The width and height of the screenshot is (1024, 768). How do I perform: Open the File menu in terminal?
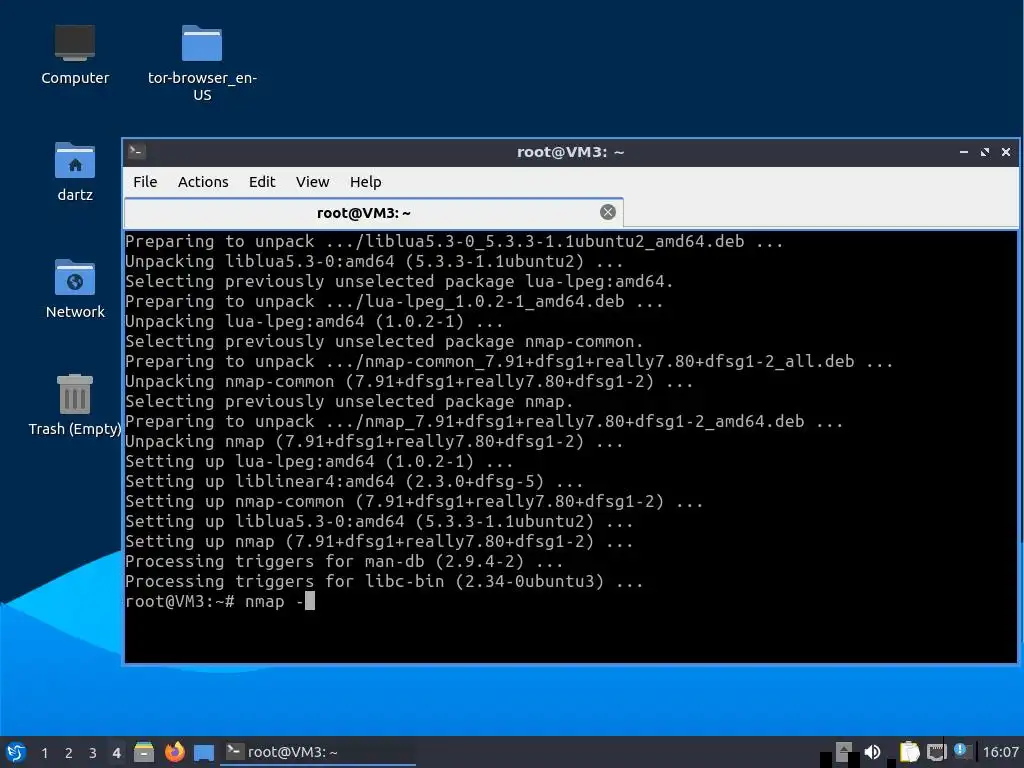pos(145,182)
